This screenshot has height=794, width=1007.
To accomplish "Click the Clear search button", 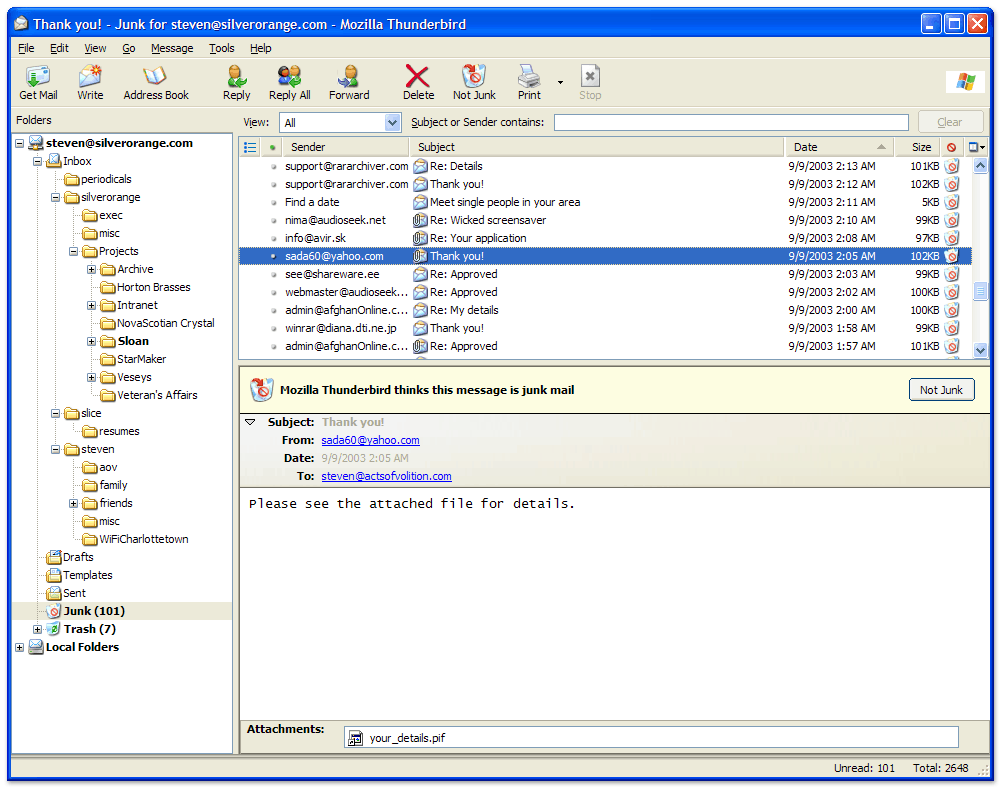I will (x=950, y=122).
